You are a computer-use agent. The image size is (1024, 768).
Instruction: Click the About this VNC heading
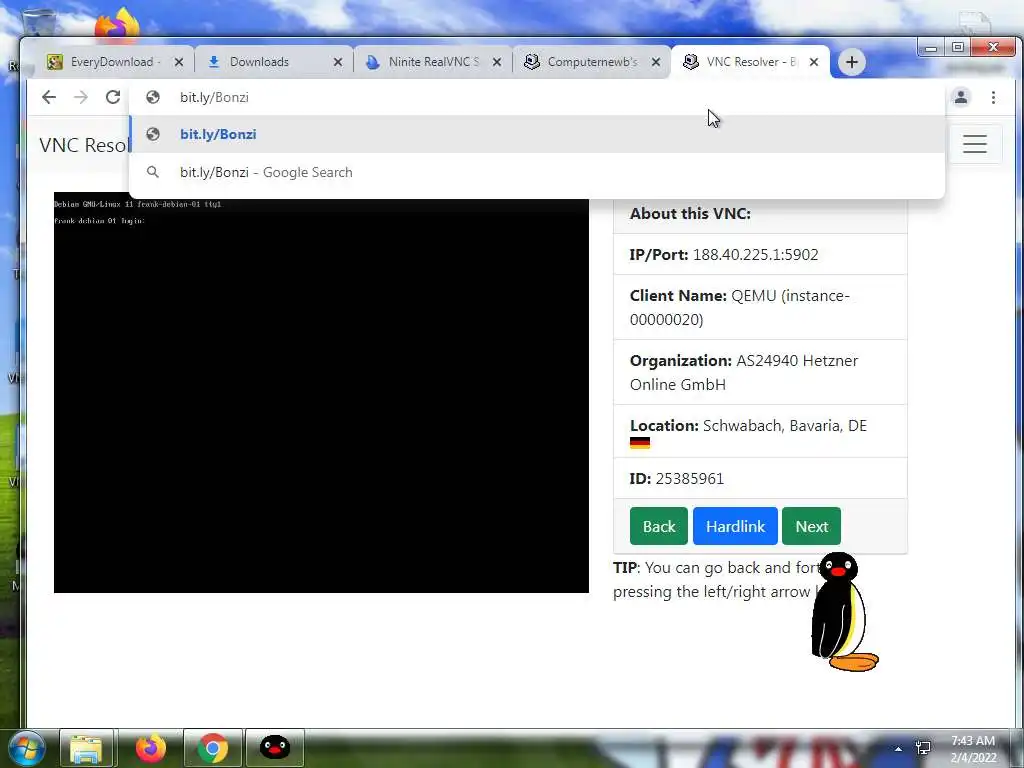coord(690,214)
